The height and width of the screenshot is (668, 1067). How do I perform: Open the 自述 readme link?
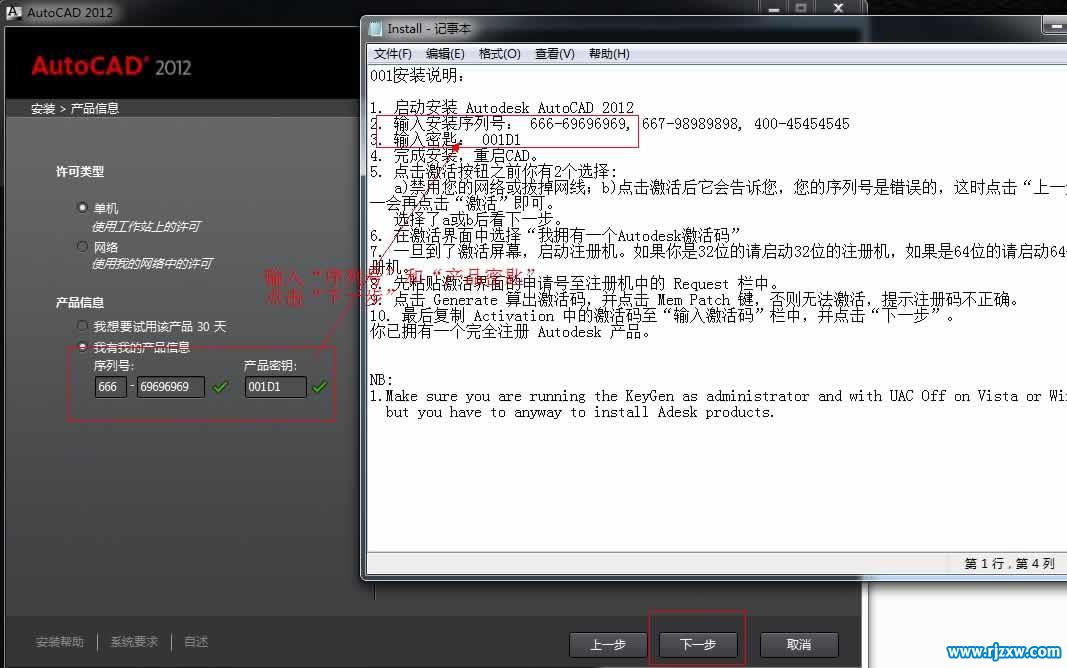click(196, 641)
